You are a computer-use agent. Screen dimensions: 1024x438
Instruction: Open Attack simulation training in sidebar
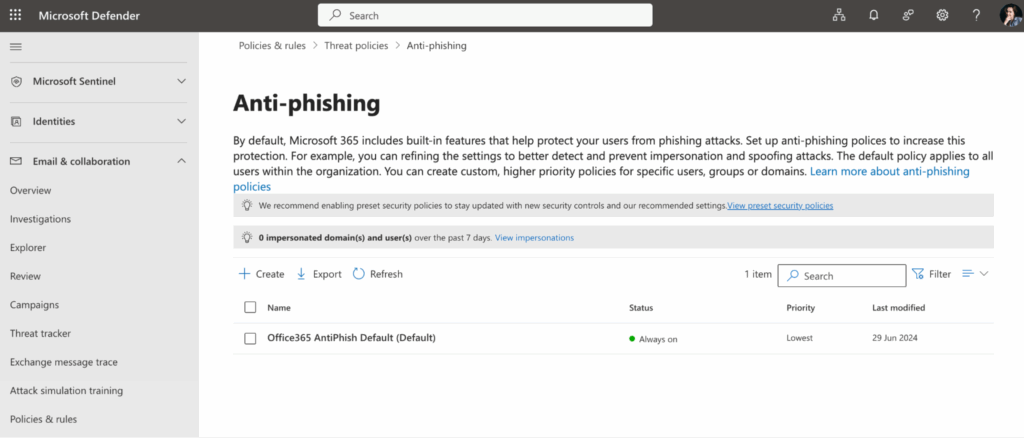67,391
